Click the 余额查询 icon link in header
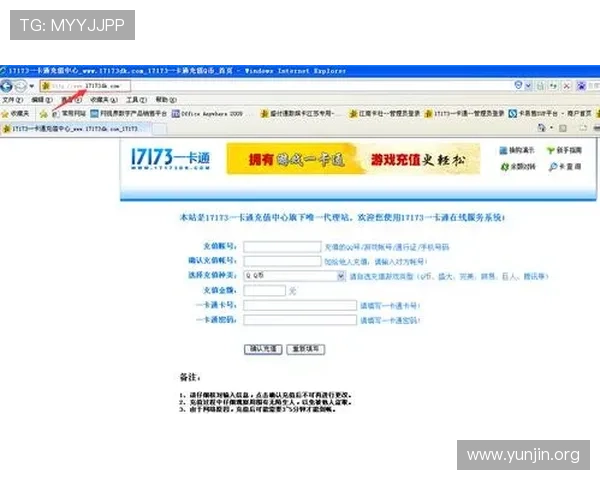600x480 pixels. coord(518,167)
